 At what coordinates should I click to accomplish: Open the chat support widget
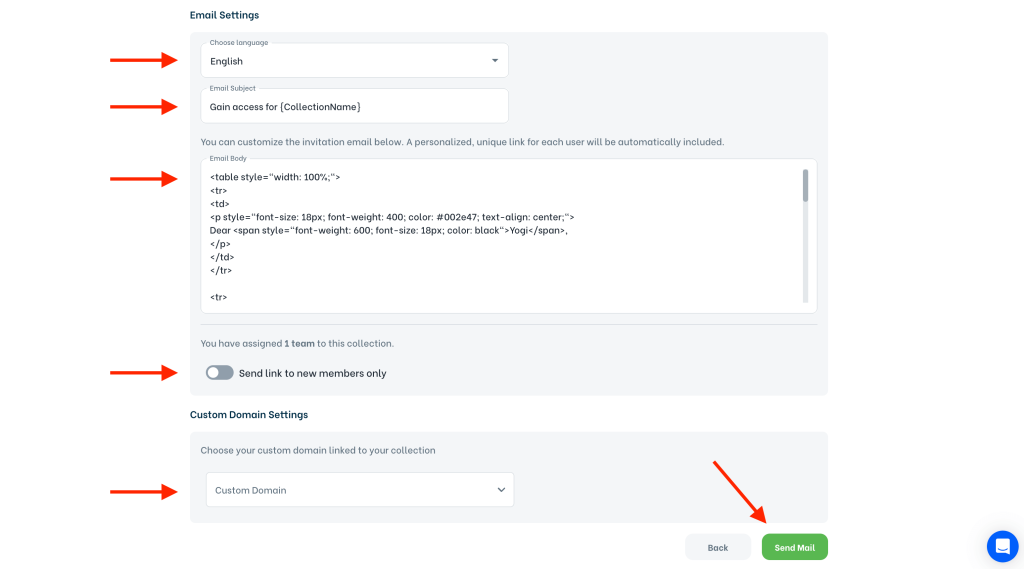1002,546
